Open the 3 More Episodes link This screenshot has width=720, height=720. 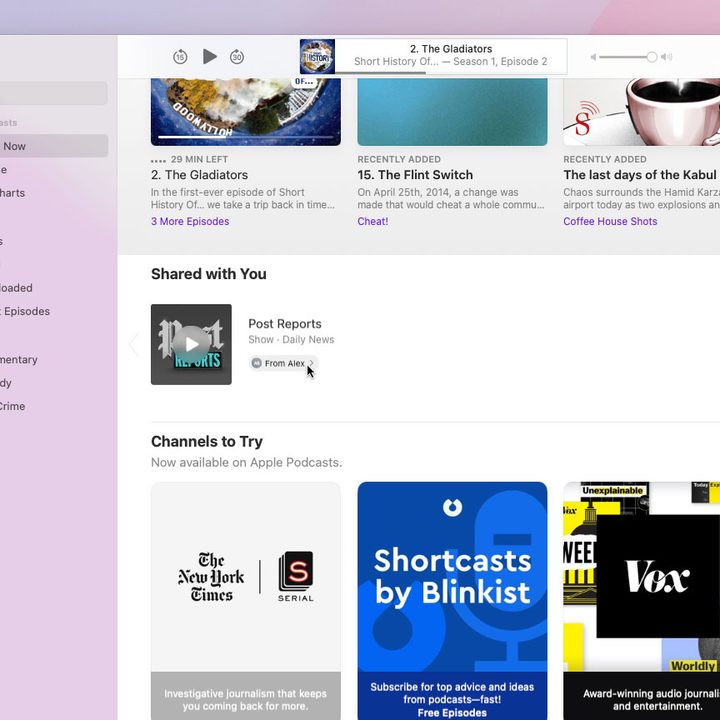[x=190, y=221]
